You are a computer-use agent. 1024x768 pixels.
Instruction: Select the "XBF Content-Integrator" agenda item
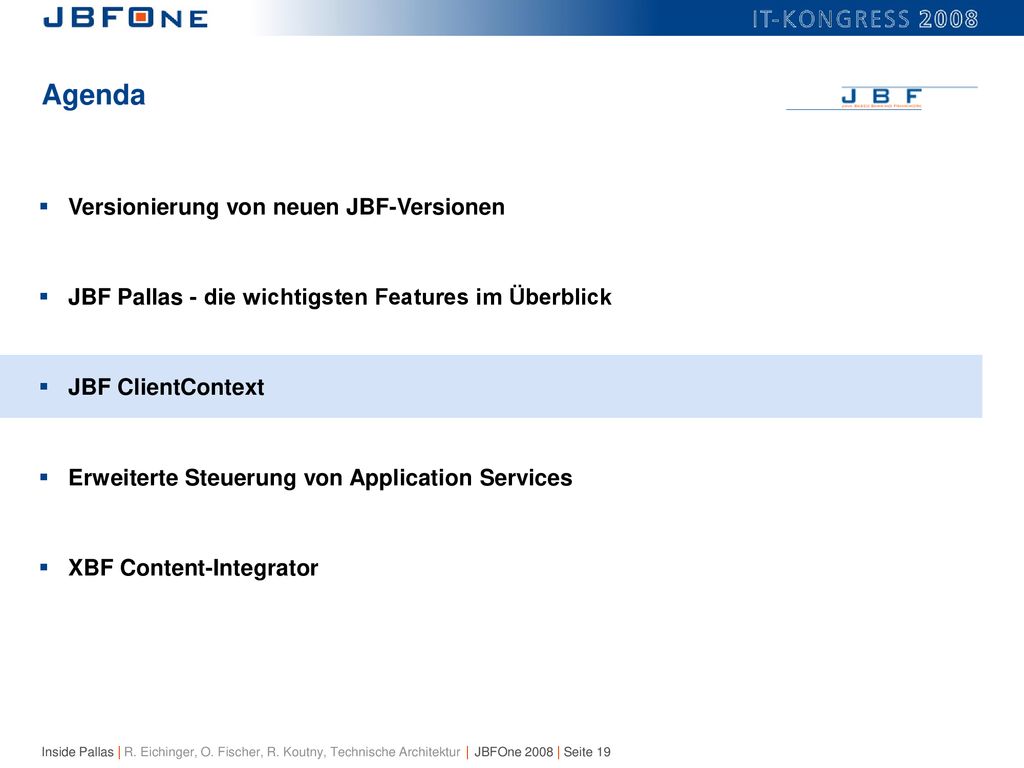[193, 568]
